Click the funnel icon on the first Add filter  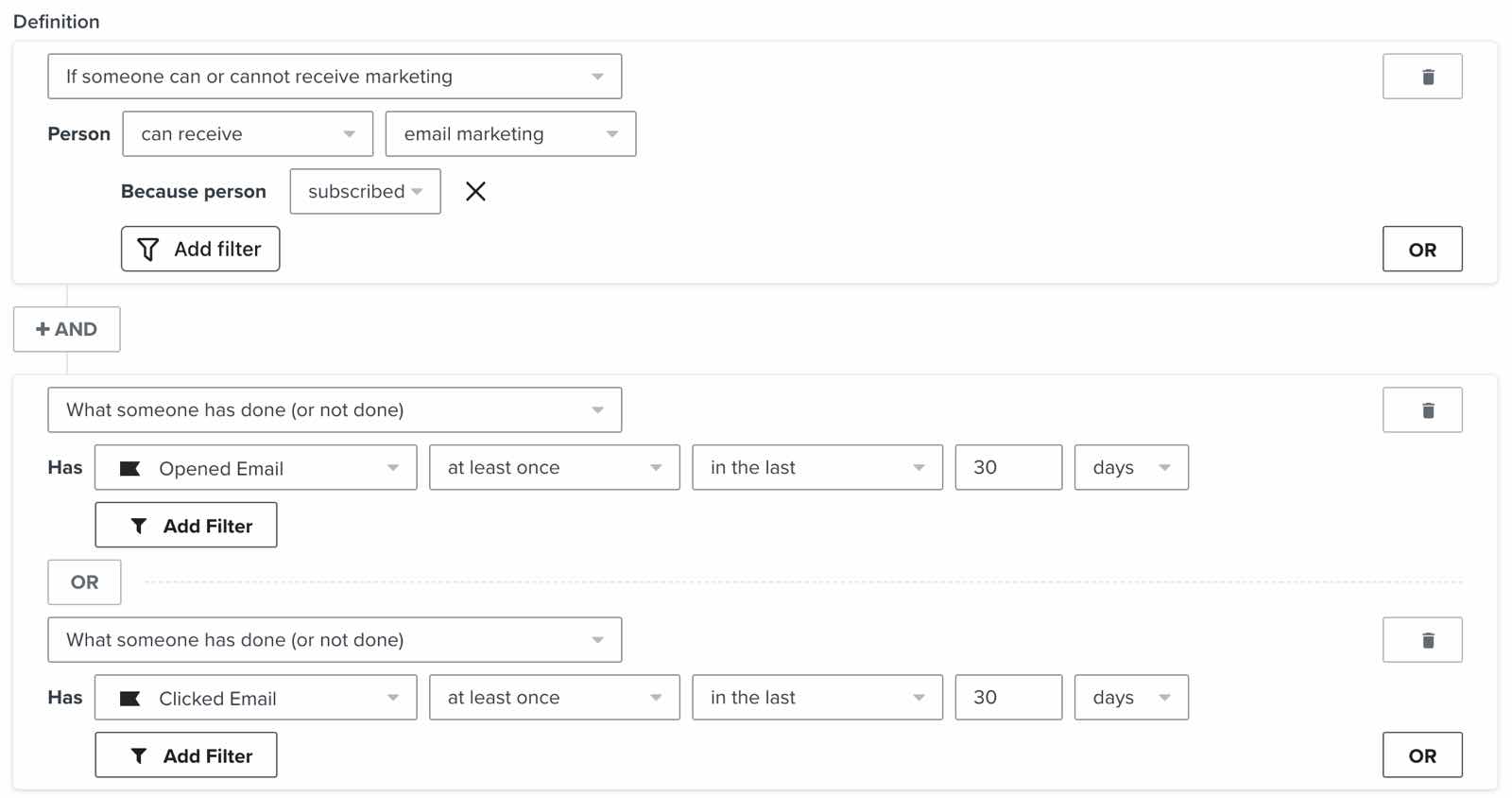coord(148,249)
